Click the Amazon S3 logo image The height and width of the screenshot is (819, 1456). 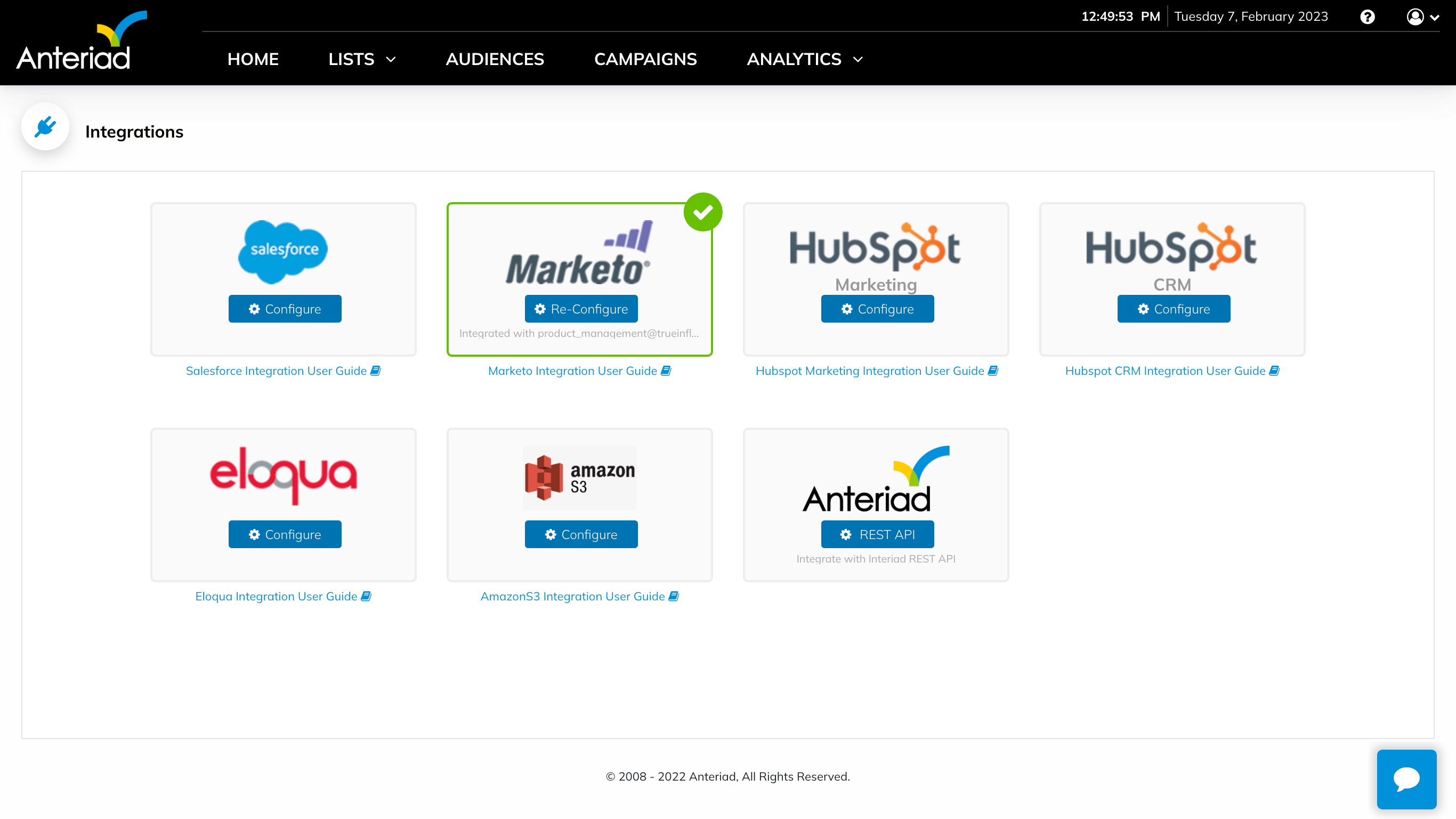pyautogui.click(x=580, y=477)
